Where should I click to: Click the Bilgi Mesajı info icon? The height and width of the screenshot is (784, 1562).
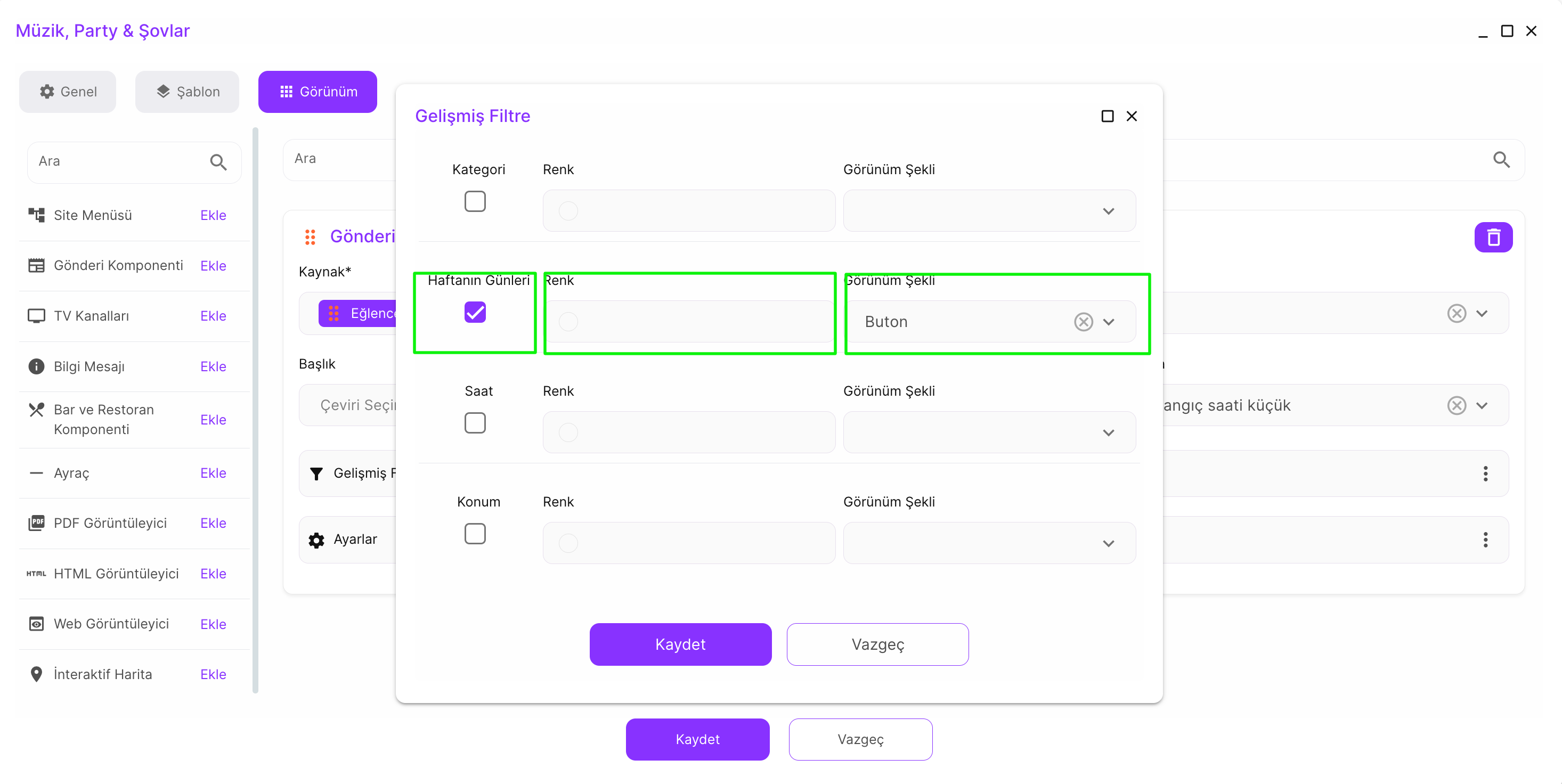pyautogui.click(x=36, y=366)
